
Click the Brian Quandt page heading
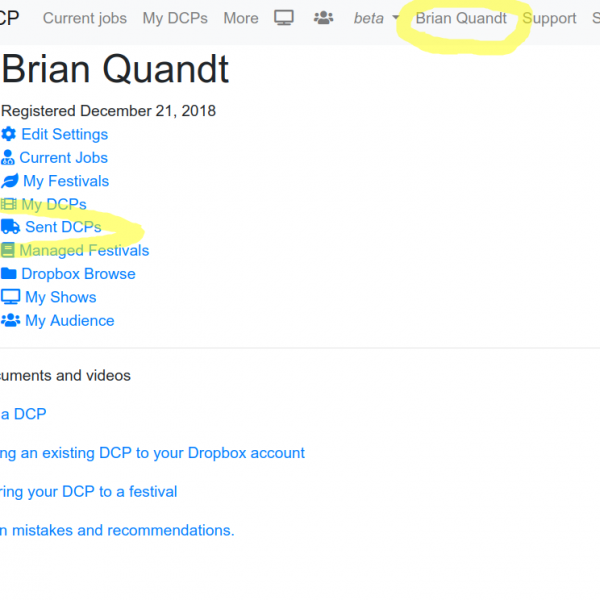(115, 69)
